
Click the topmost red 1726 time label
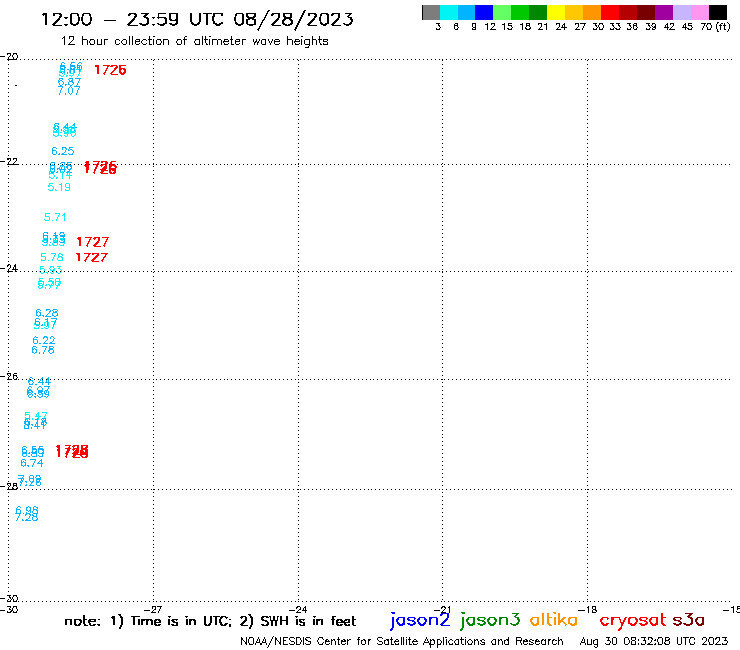pyautogui.click(x=110, y=70)
